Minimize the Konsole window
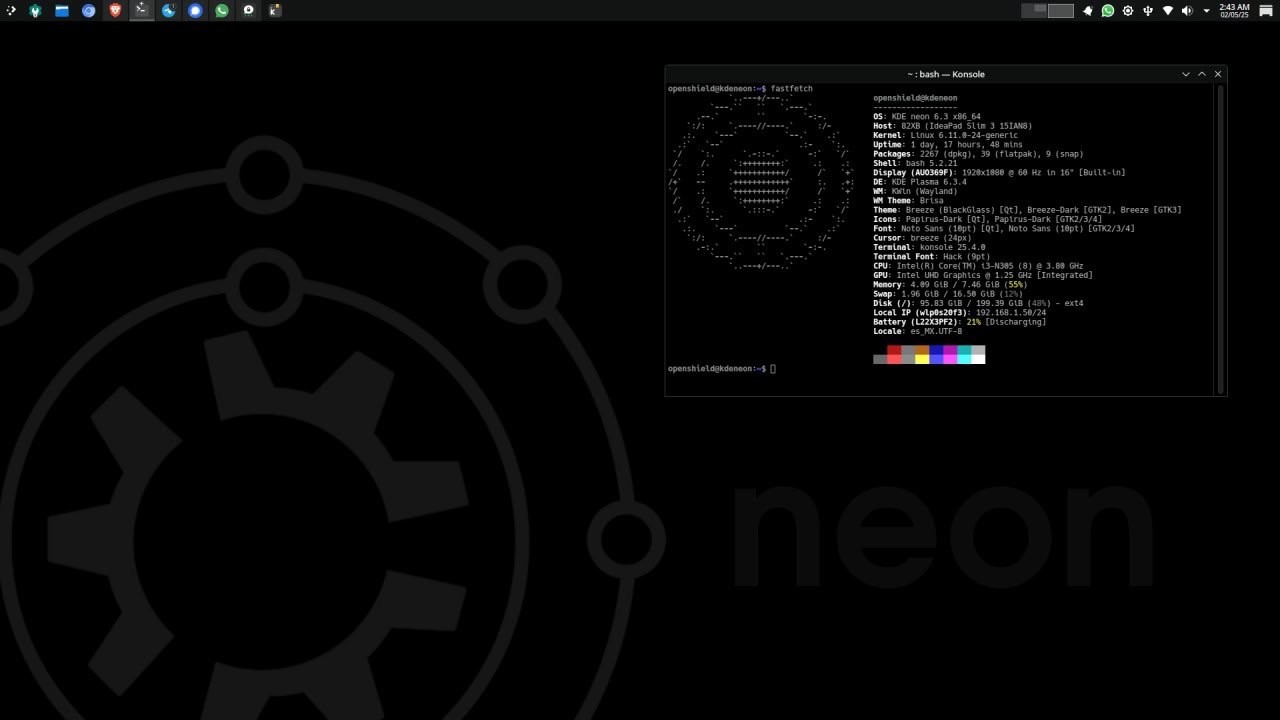The image size is (1280, 720). point(1186,74)
